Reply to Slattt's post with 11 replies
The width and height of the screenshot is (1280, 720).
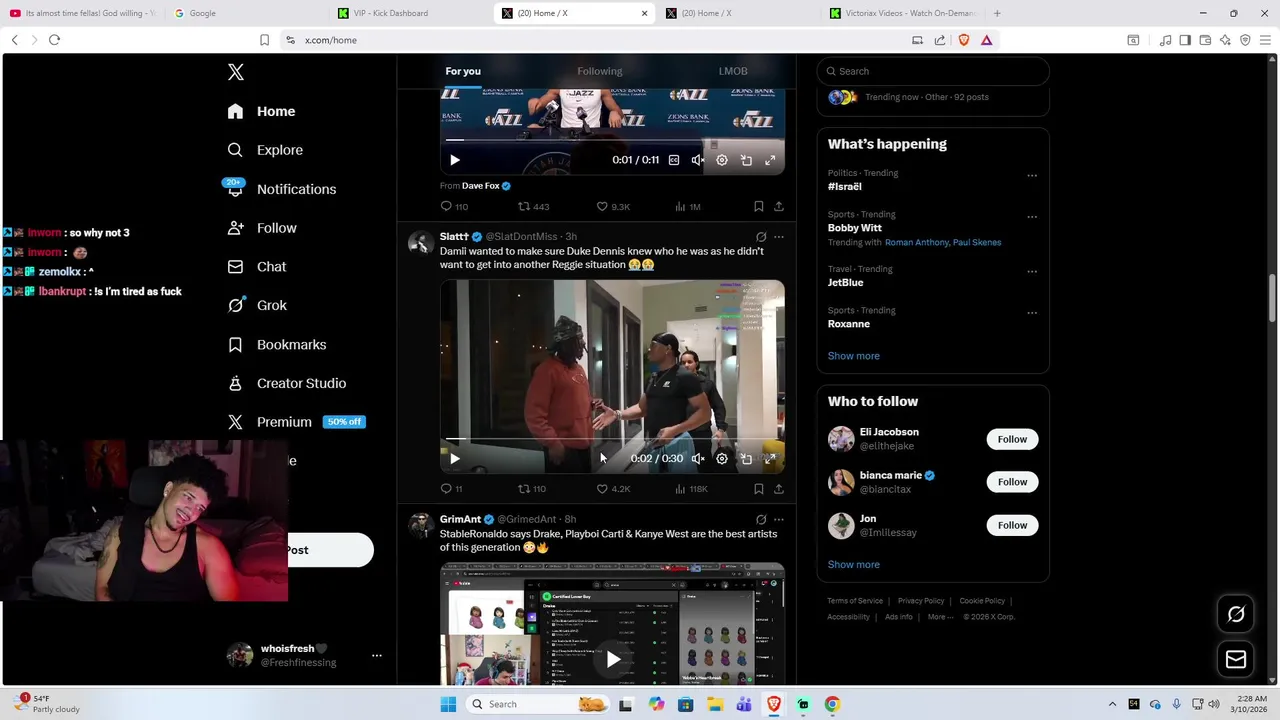tap(451, 489)
